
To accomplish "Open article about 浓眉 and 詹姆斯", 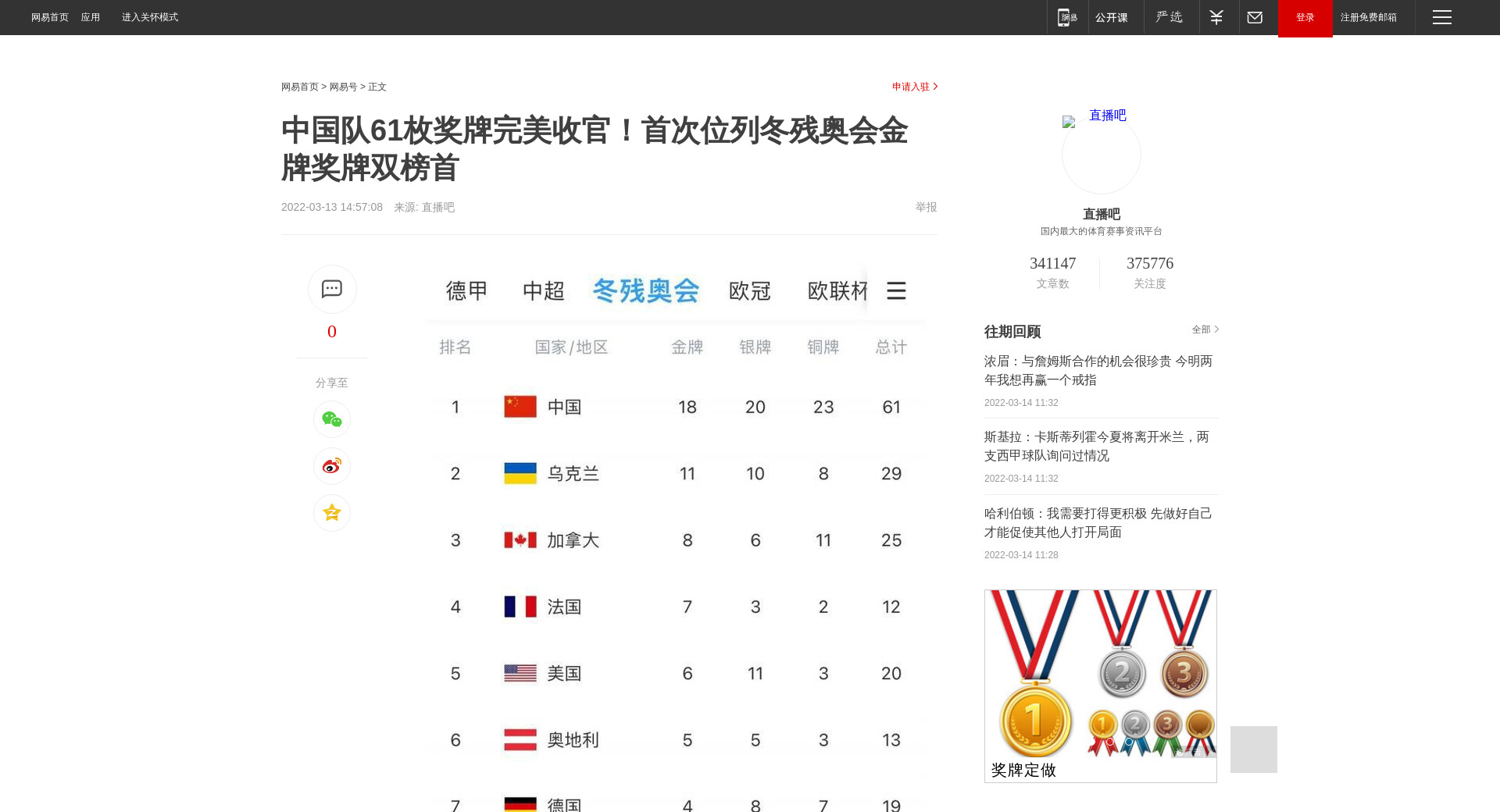I will (x=1098, y=371).
